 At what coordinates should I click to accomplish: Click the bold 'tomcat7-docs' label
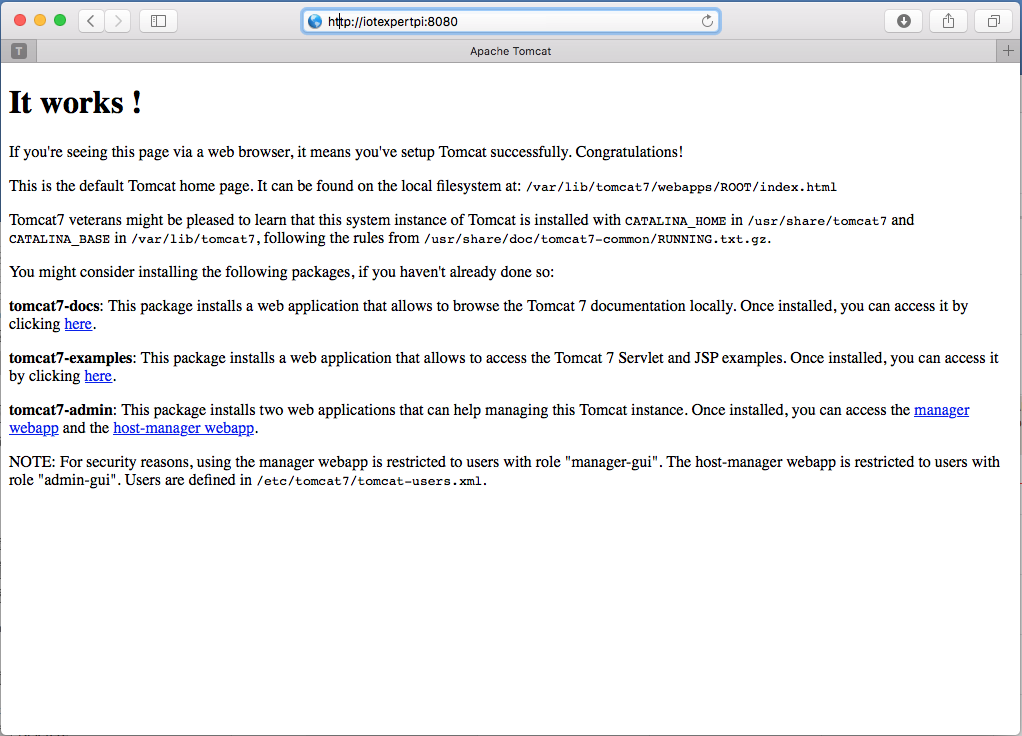[54, 306]
